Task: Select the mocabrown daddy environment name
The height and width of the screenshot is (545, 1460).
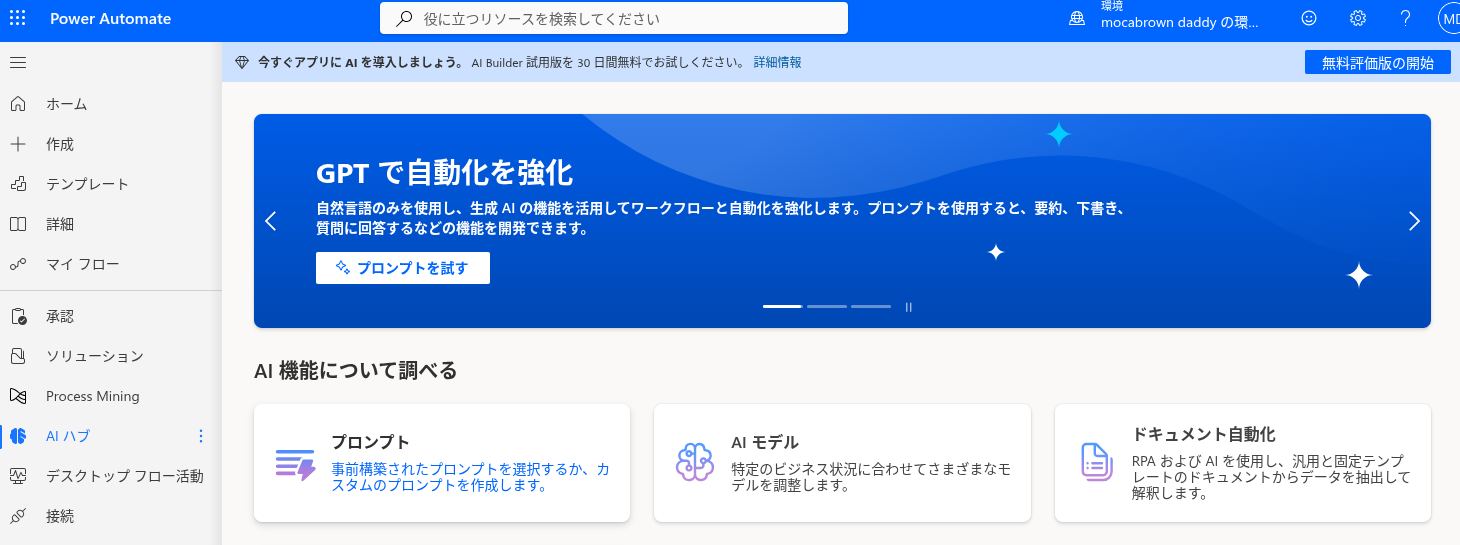Action: tap(1180, 23)
